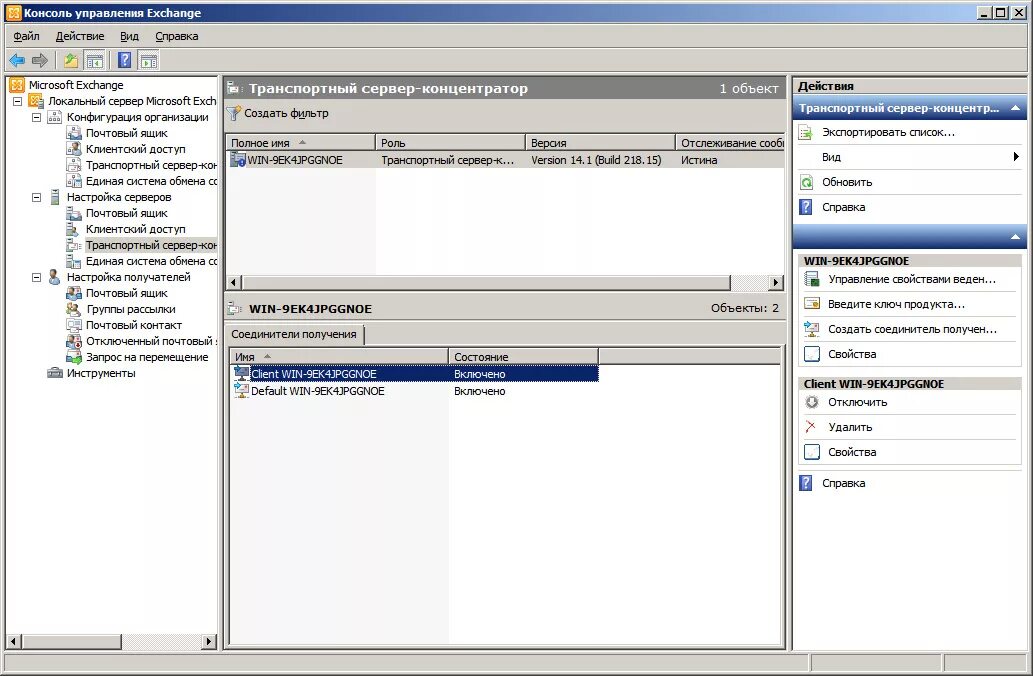
Task: Click the Default WIN-9EK4JPGGNOE connector icon
Action: tap(242, 391)
